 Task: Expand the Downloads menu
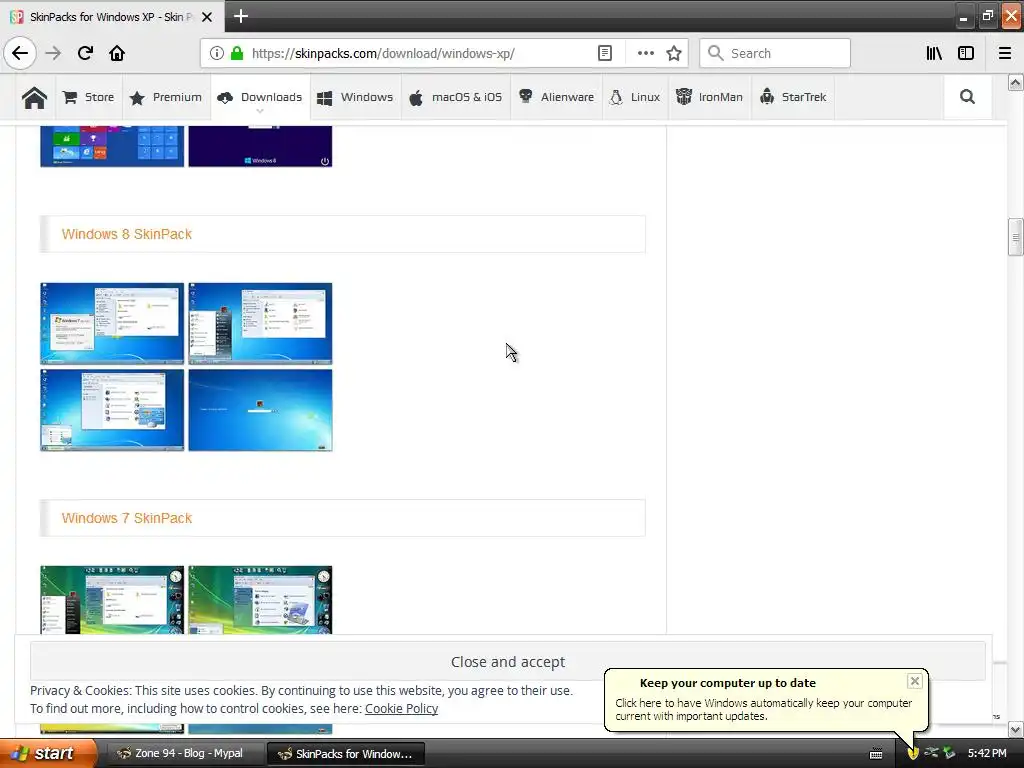[261, 97]
